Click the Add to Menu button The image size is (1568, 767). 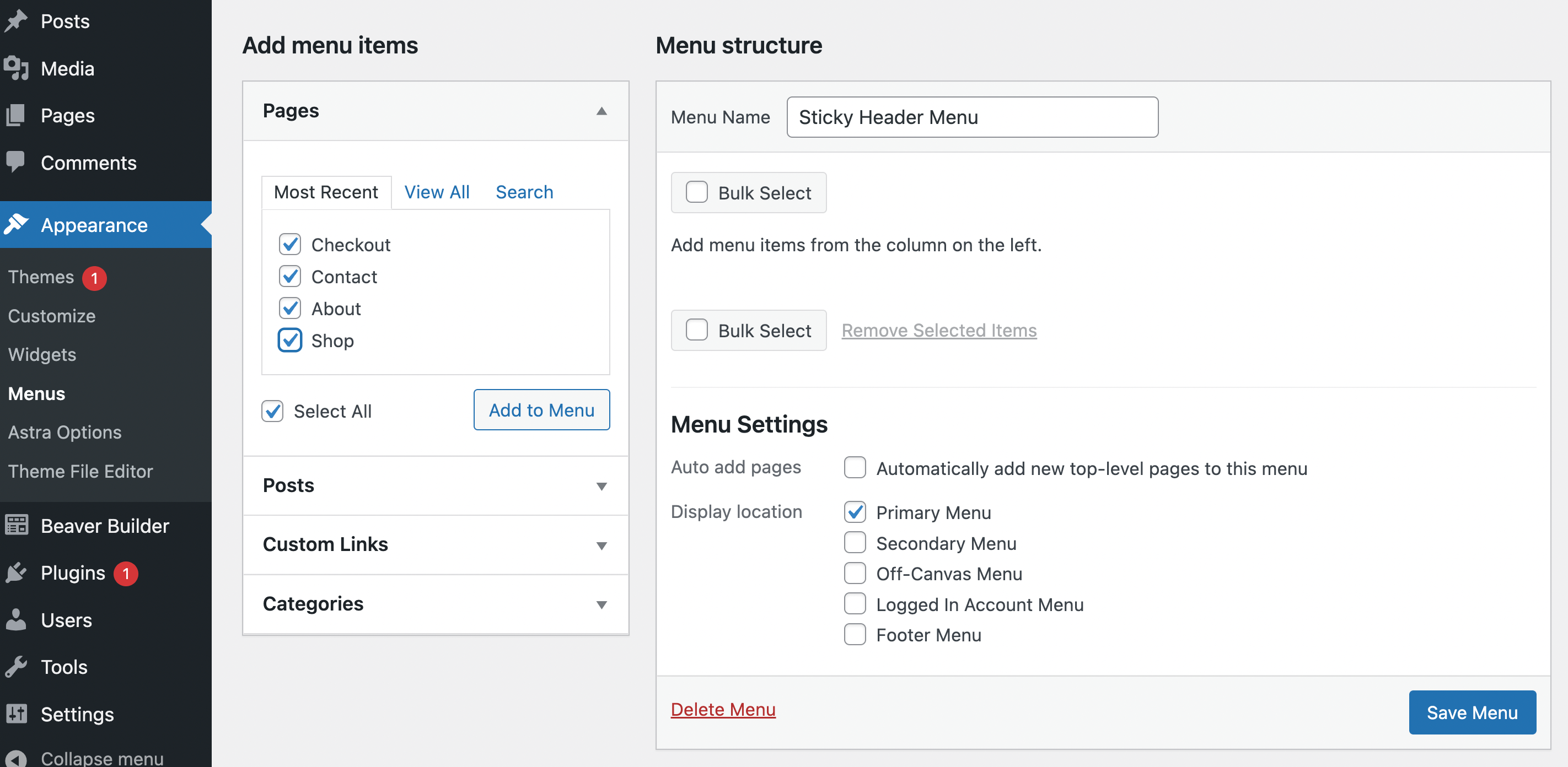[x=542, y=409]
